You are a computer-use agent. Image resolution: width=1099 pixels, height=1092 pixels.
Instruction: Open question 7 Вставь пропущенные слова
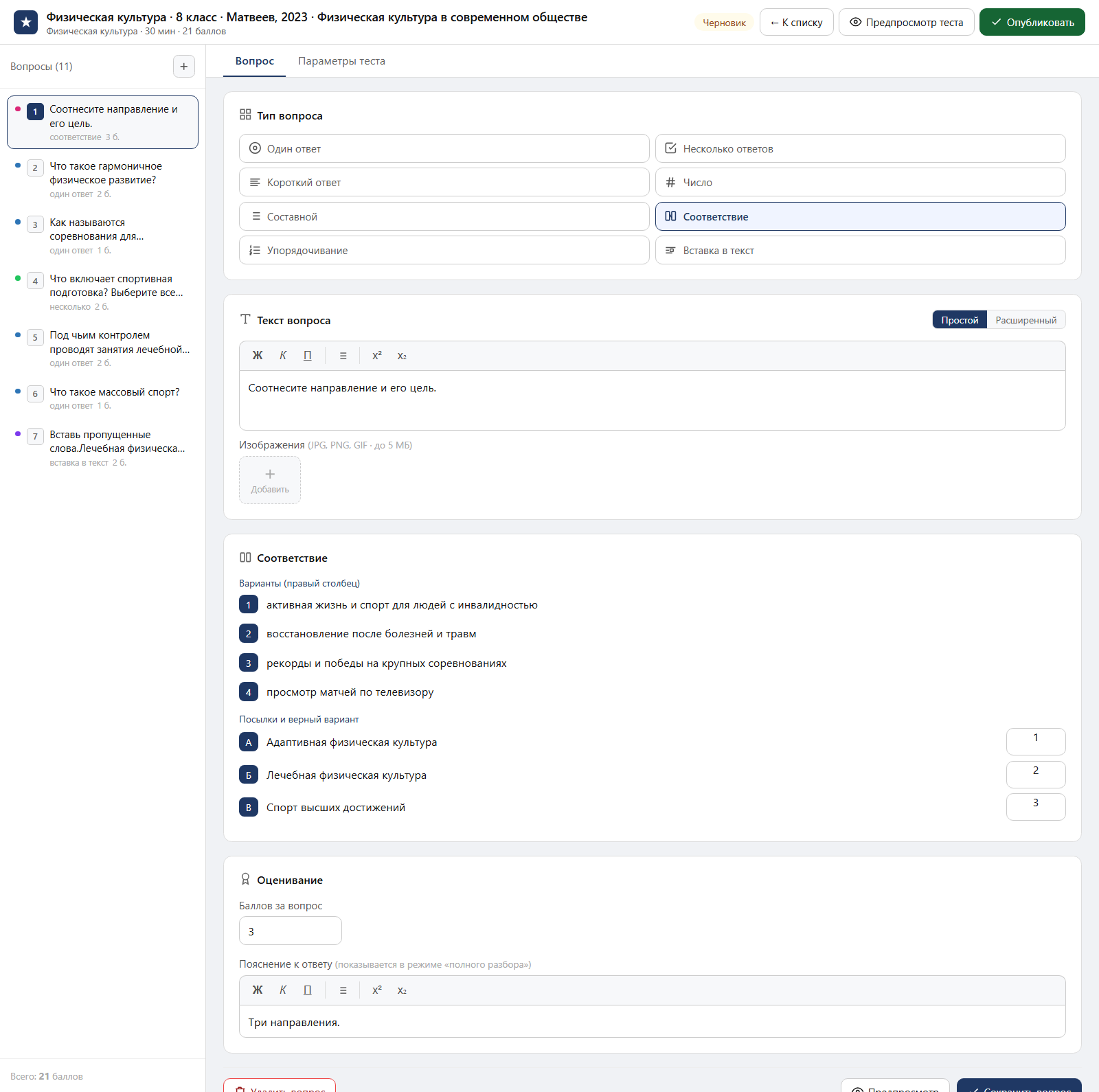tap(102, 448)
